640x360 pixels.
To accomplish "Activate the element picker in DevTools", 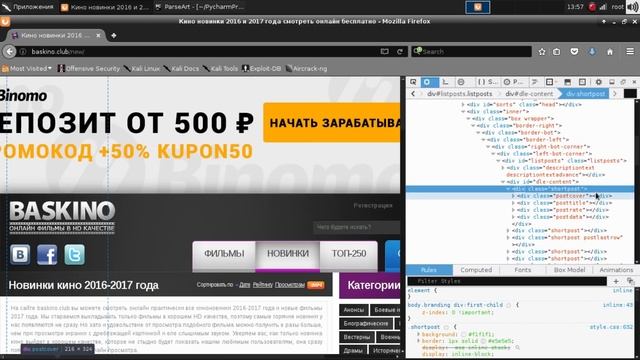I will [x=413, y=82].
